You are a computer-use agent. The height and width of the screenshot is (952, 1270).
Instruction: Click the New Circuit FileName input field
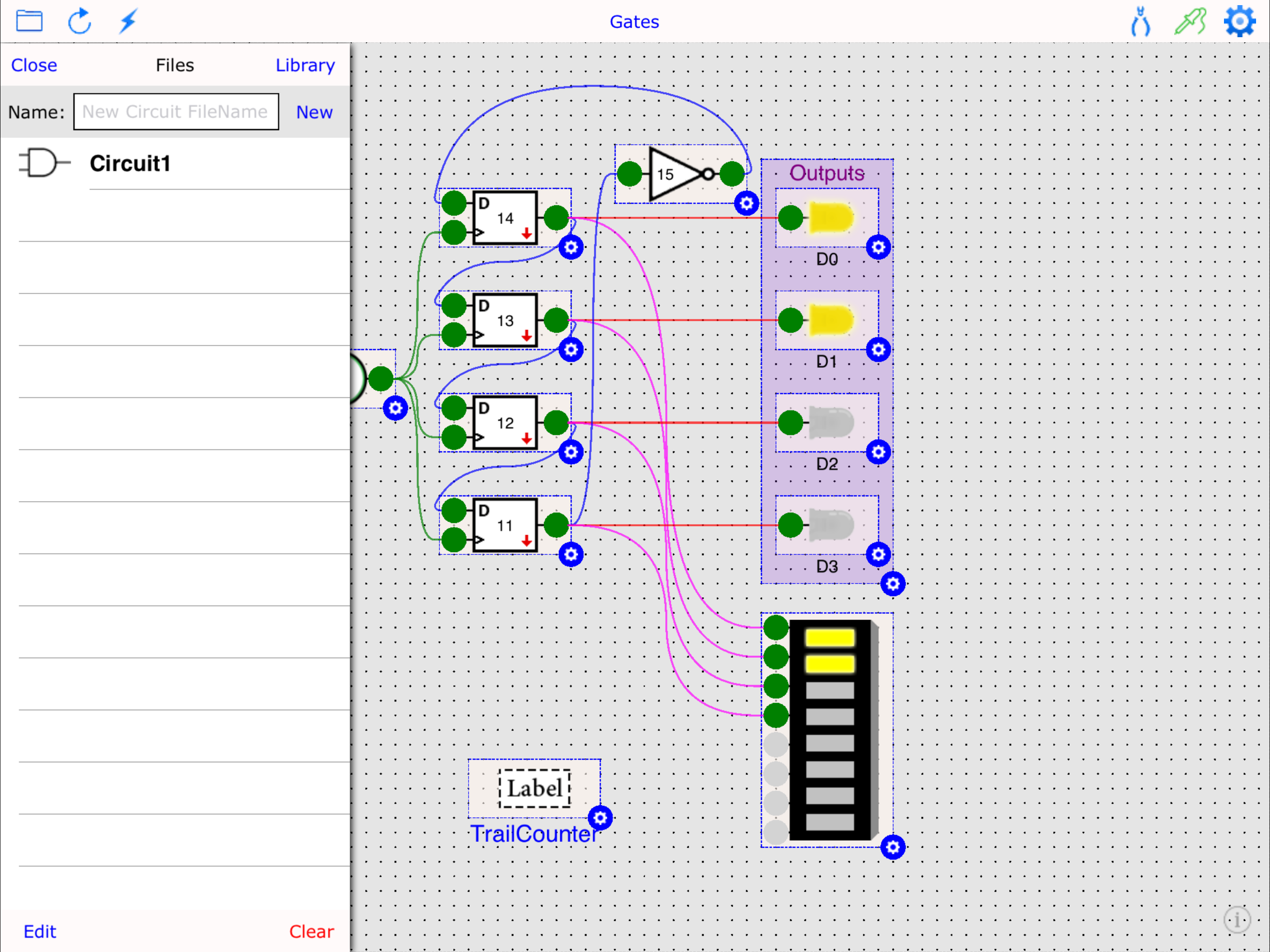(x=176, y=112)
